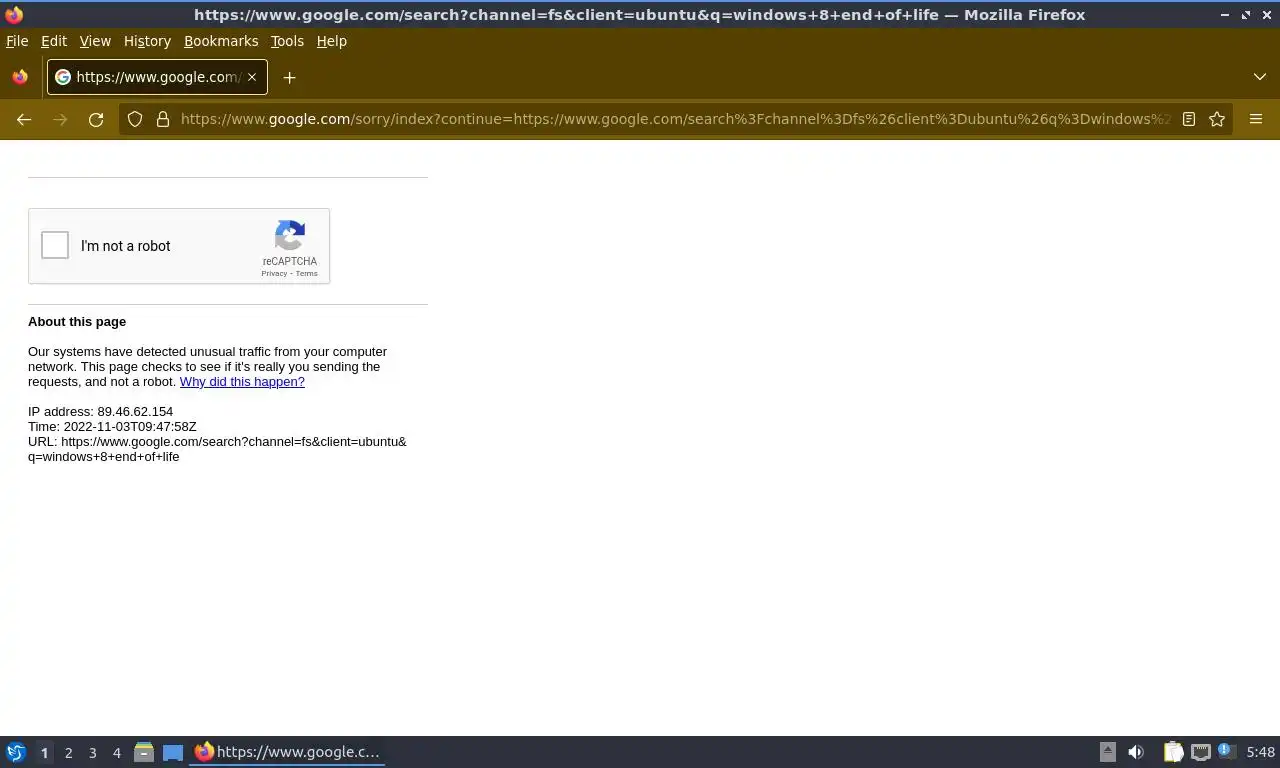Open the History menu
Screen dimensions: 1280x768
(x=147, y=41)
